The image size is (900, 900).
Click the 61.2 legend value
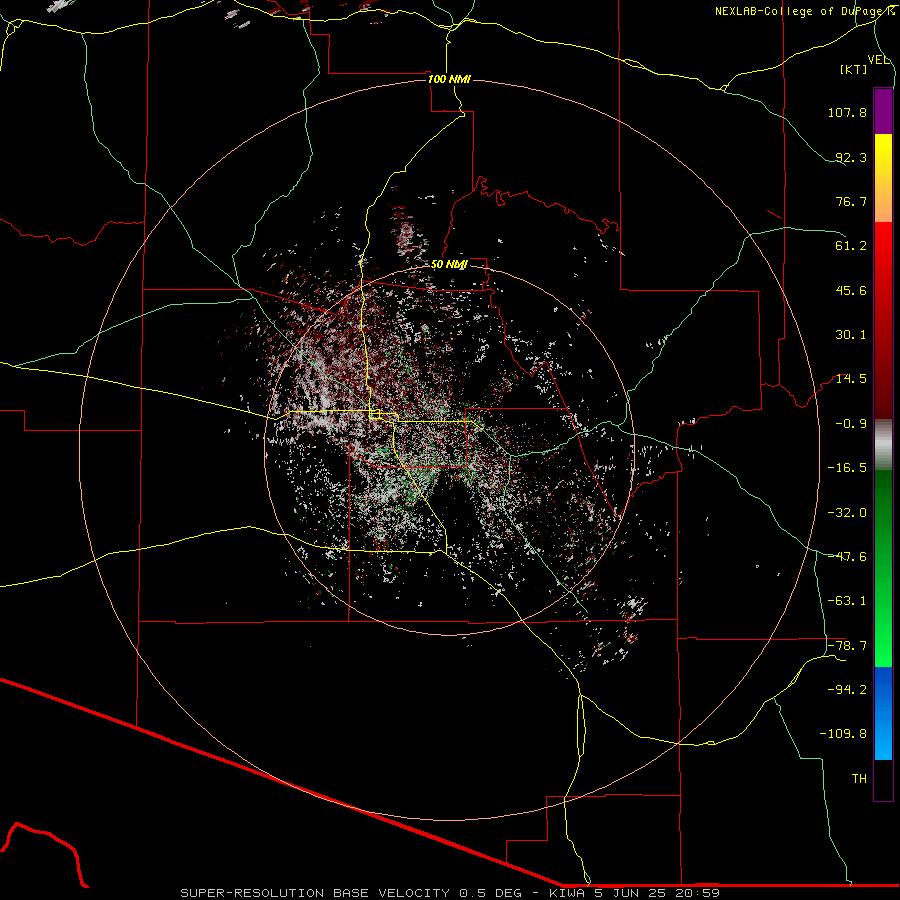[851, 246]
